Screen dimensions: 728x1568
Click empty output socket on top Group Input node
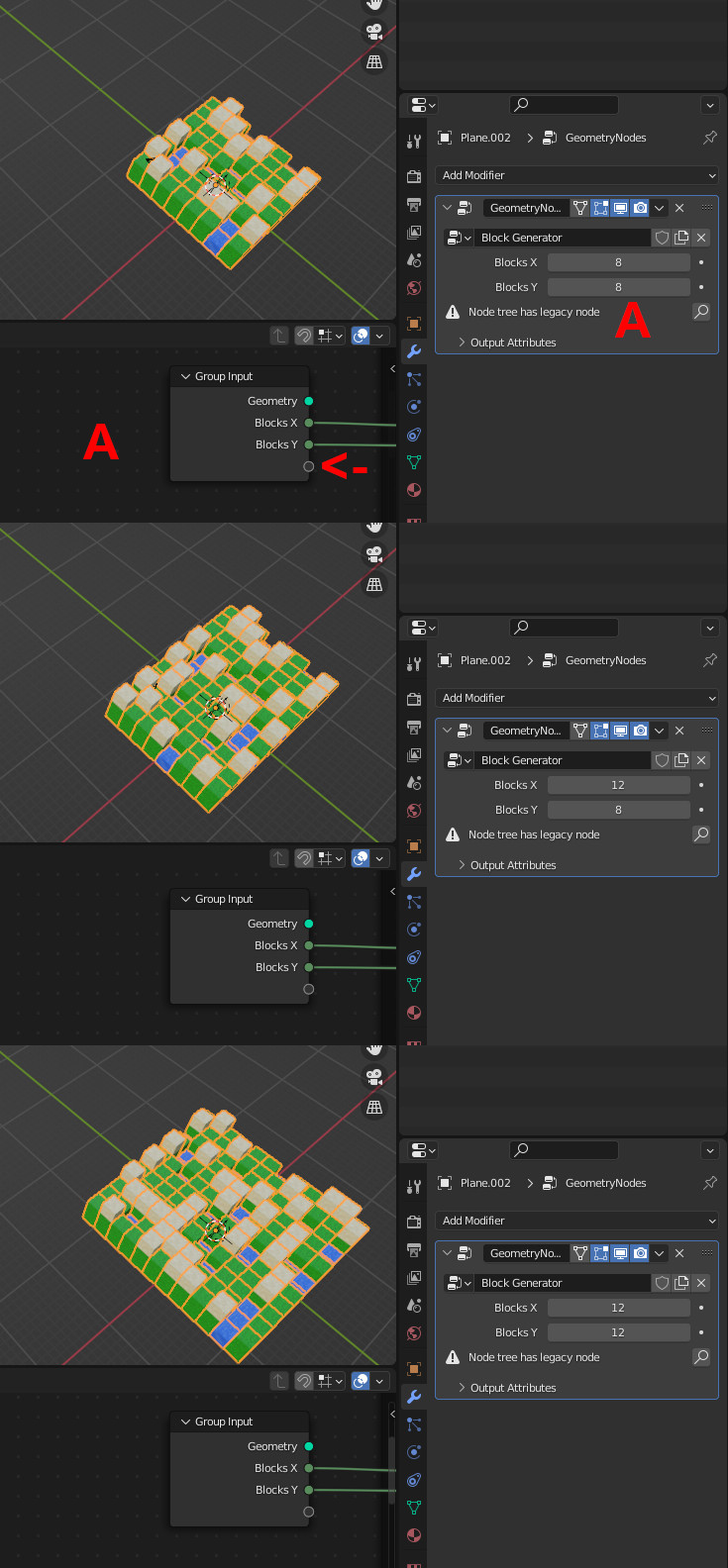[x=309, y=466]
